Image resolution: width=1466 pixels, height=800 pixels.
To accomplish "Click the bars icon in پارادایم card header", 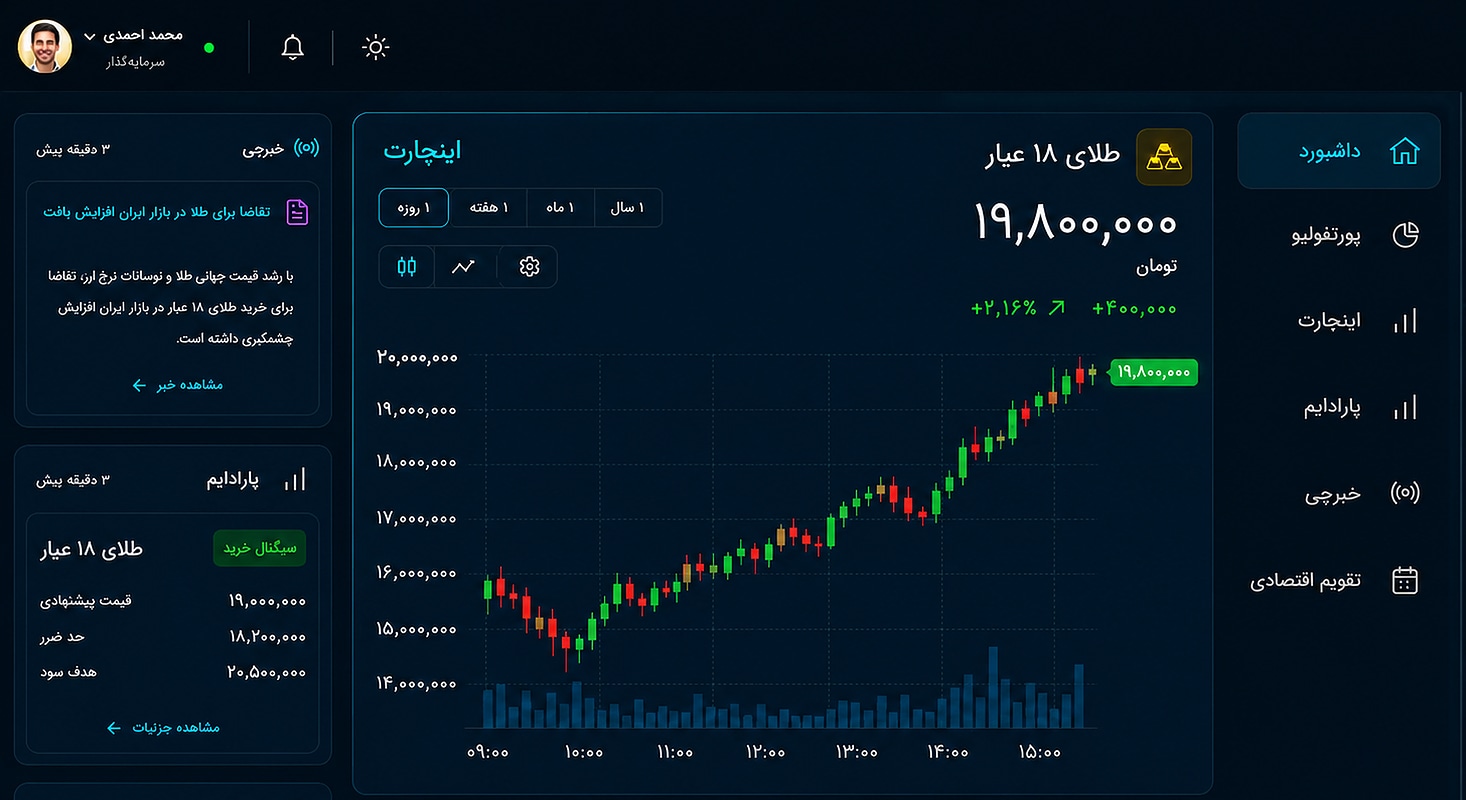I will coord(295,480).
